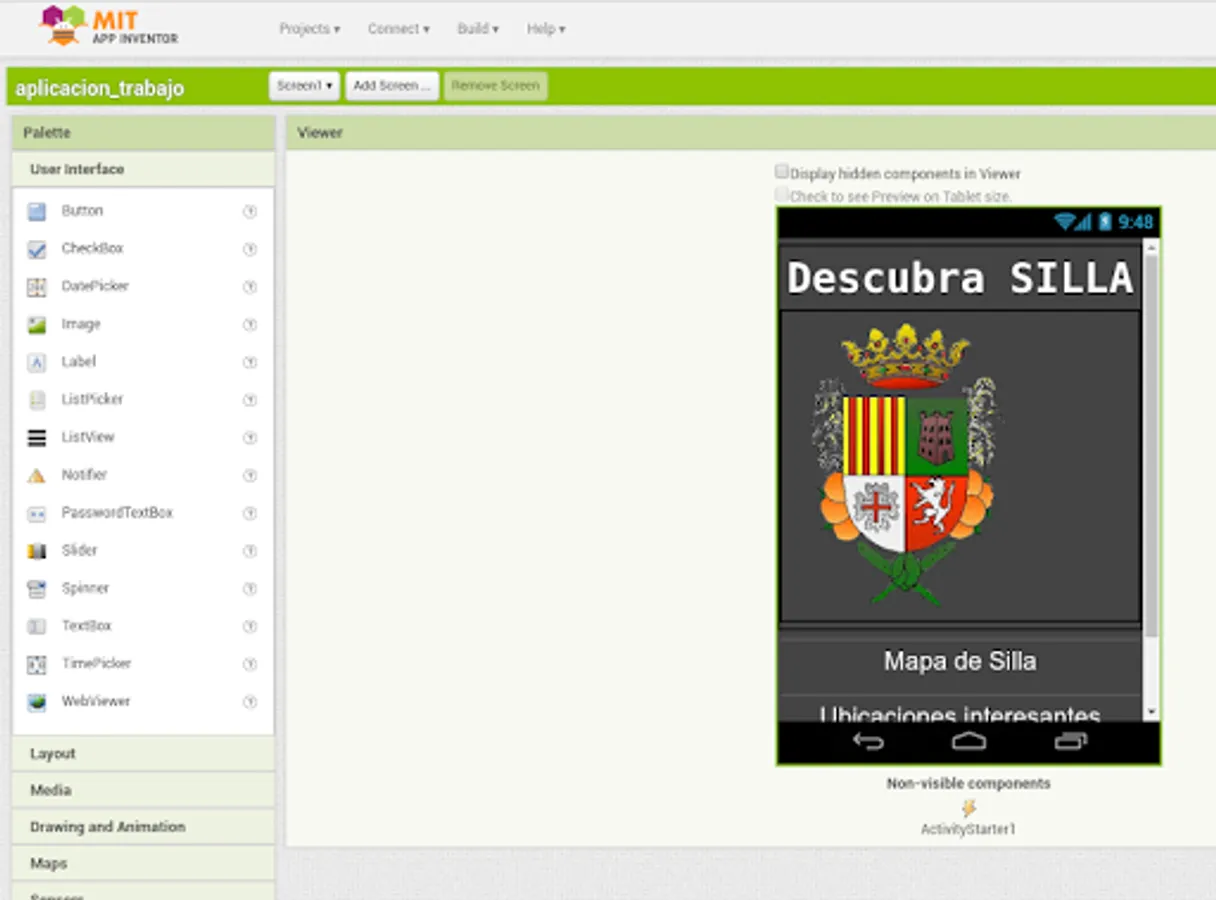Expand the Drawing and Animation section
This screenshot has height=900, width=1216.
[x=143, y=827]
